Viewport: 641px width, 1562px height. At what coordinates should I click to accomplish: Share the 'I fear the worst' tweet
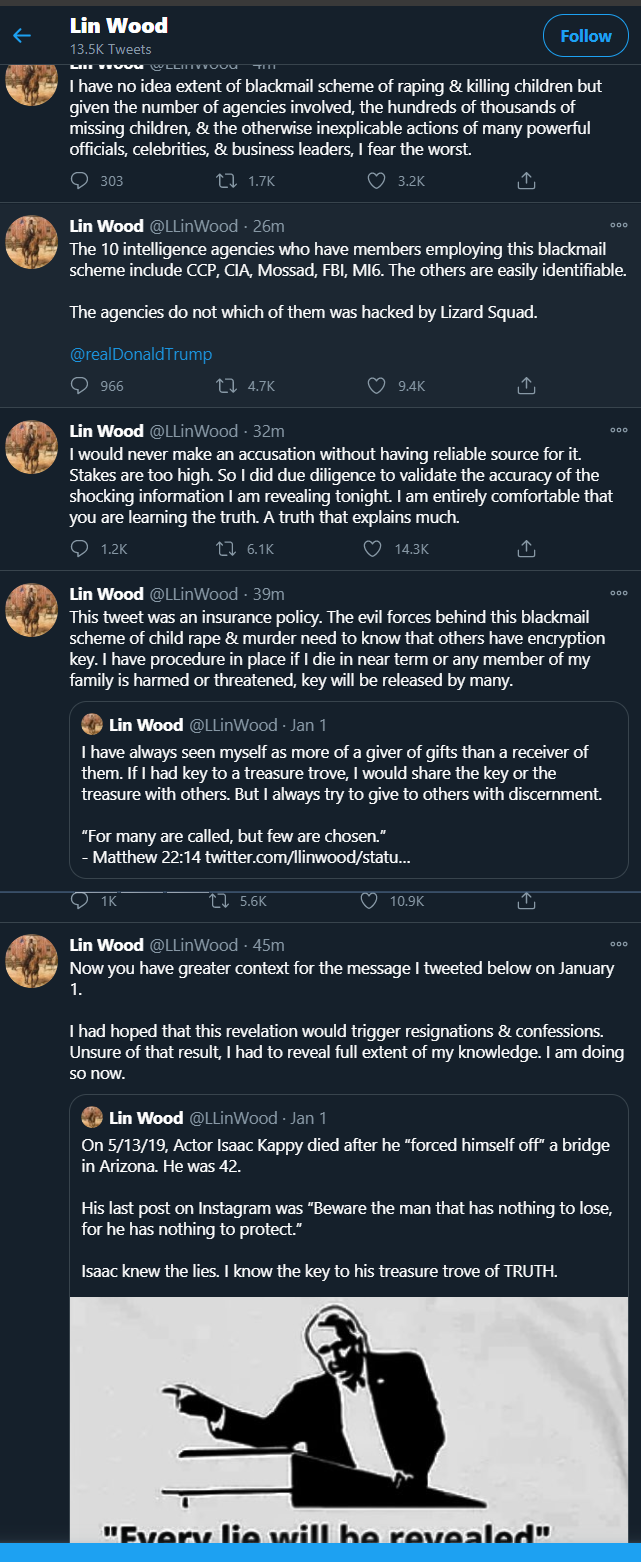point(527,181)
